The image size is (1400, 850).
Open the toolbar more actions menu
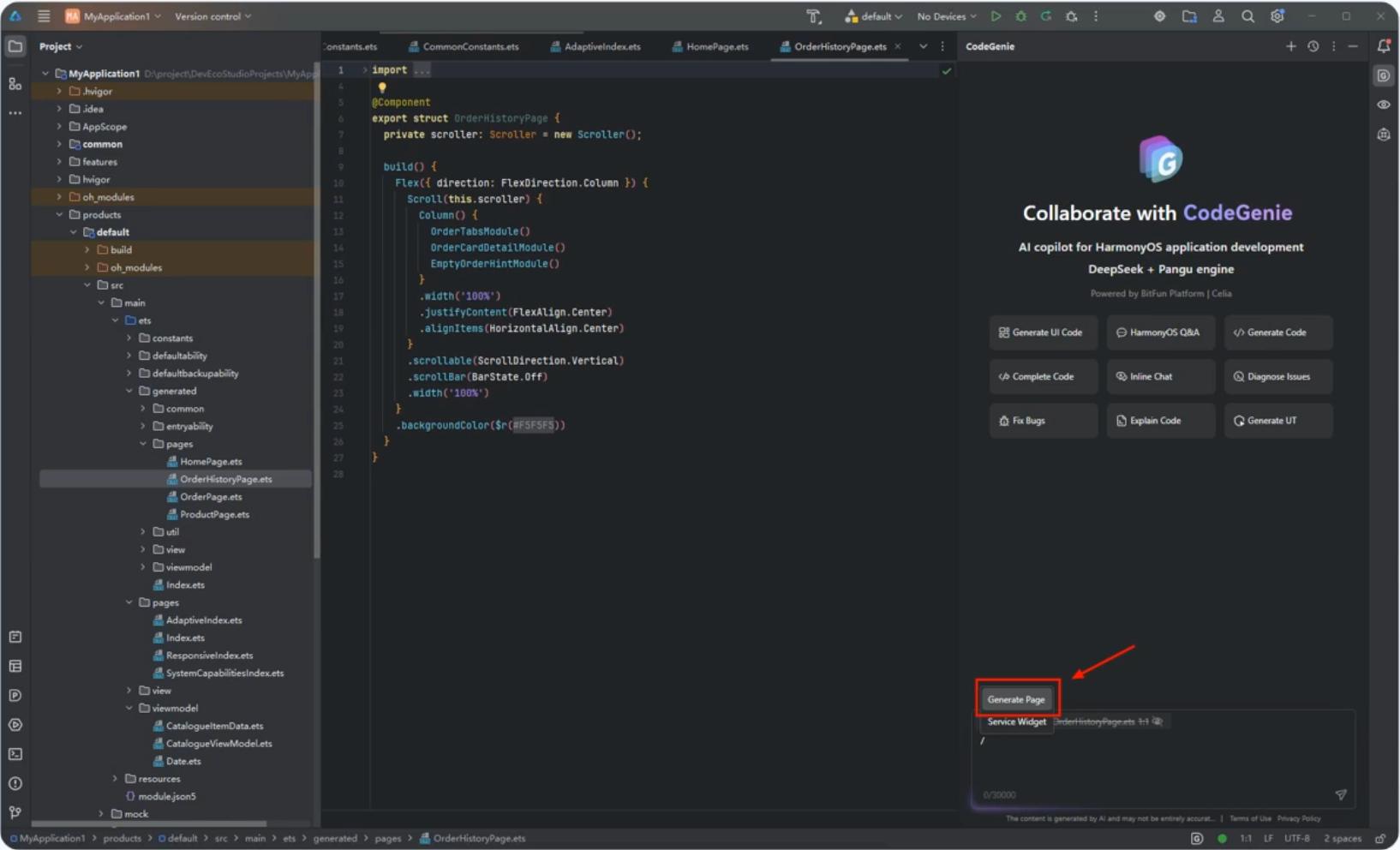point(1096,16)
